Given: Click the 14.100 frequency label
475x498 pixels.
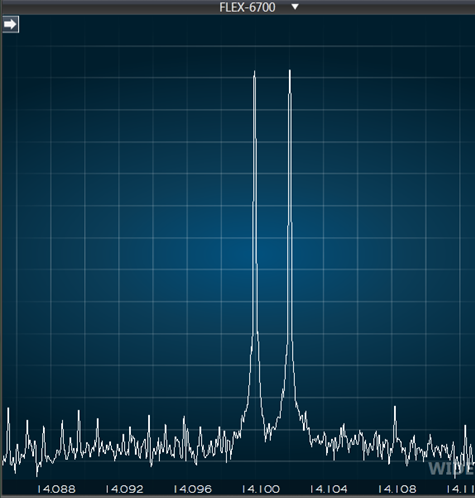Looking at the screenshot, I should click(260, 489).
